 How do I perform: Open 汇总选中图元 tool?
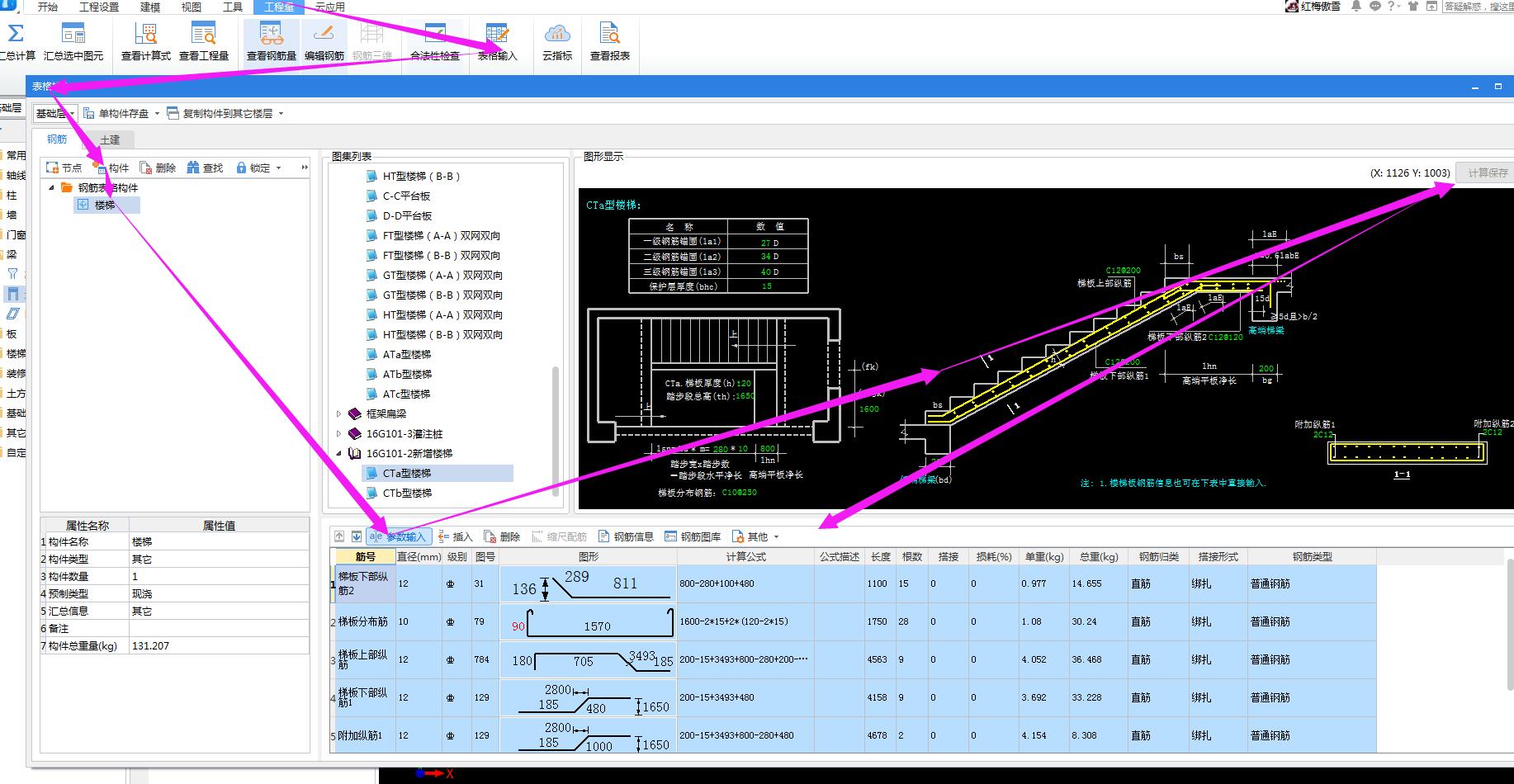73,41
